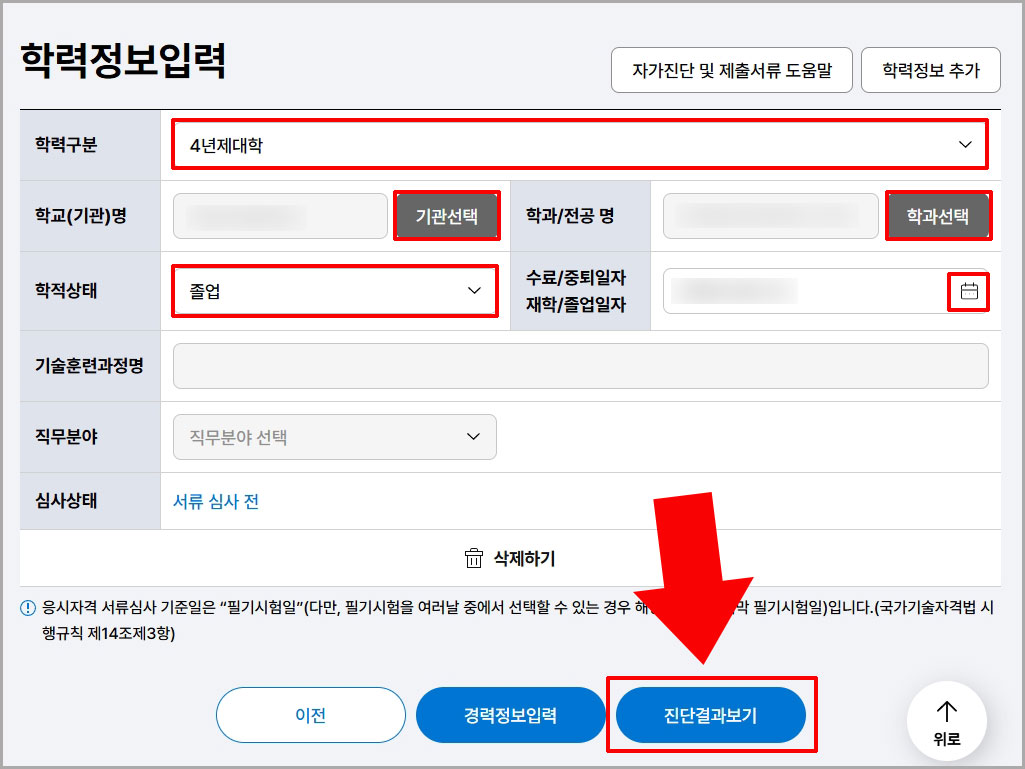Click the 삭제하기 text label
The height and width of the screenshot is (769, 1025).
524,558
